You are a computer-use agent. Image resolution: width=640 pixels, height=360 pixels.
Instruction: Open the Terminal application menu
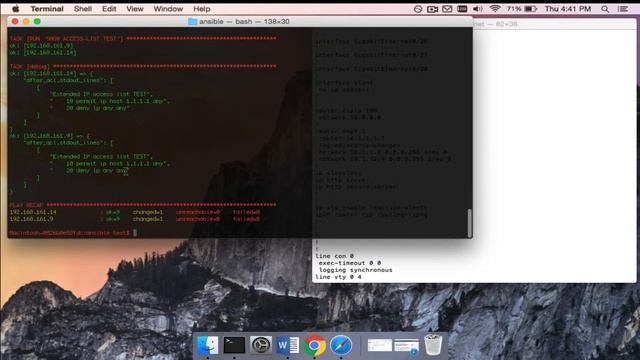click(47, 9)
